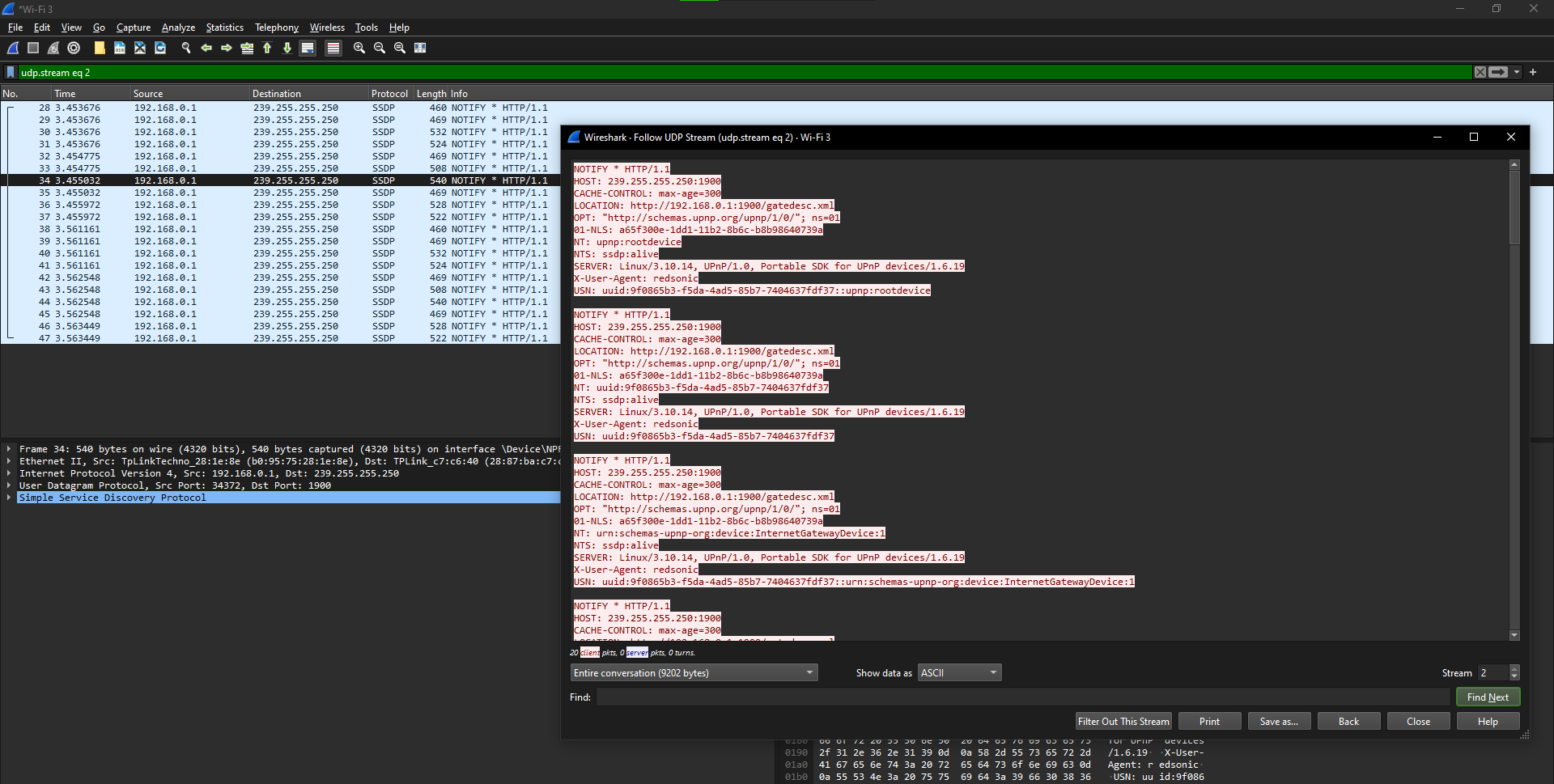
Task: Close this capture file icon
Action: [140, 49]
